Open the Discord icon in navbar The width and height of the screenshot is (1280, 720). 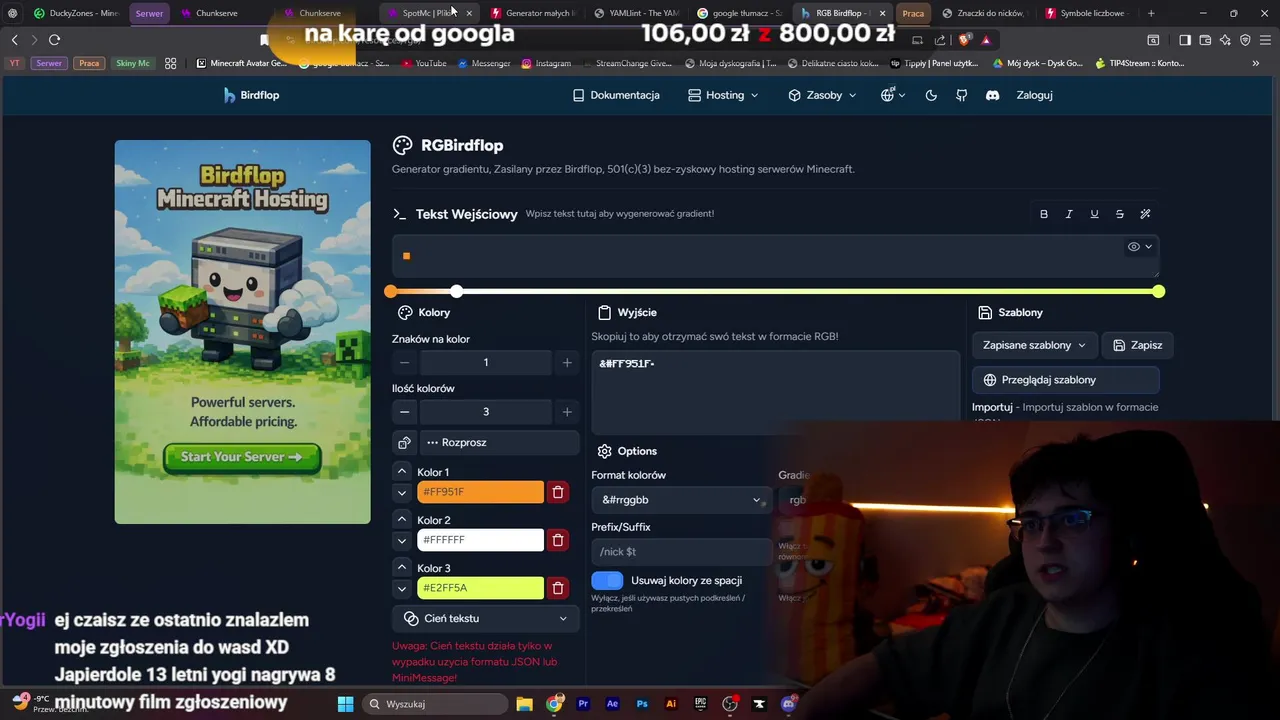[x=992, y=95]
